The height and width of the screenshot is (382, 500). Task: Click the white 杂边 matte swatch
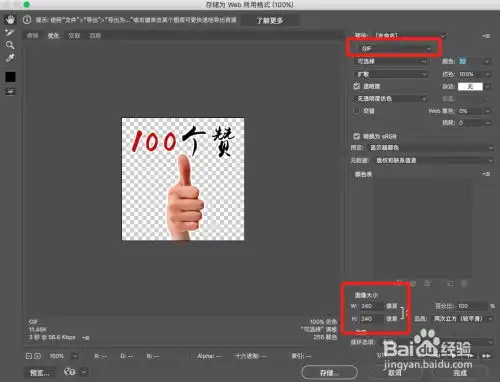[x=470, y=86]
